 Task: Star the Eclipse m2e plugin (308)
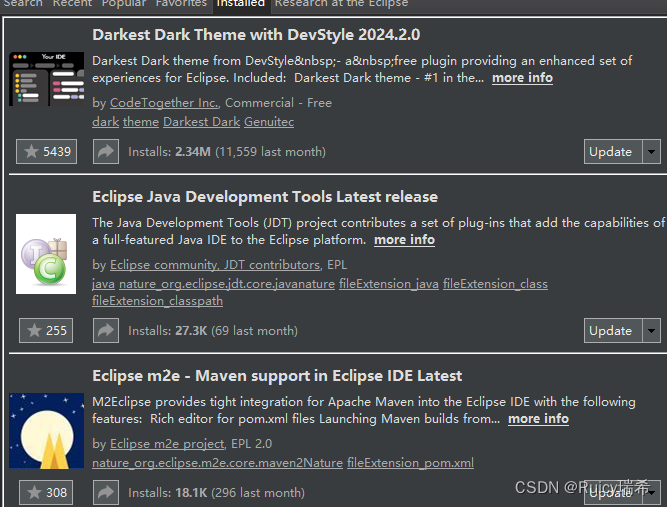click(46, 493)
